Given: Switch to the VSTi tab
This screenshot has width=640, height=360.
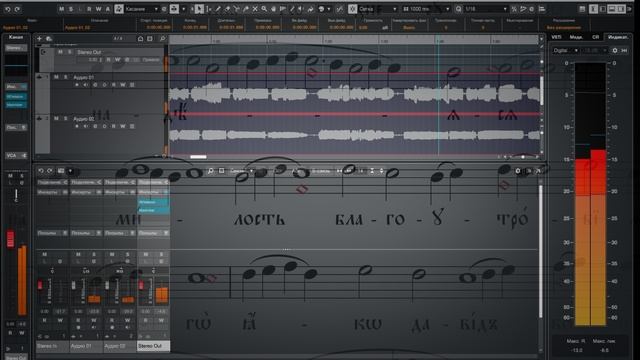Looking at the screenshot, I should tap(556, 37).
